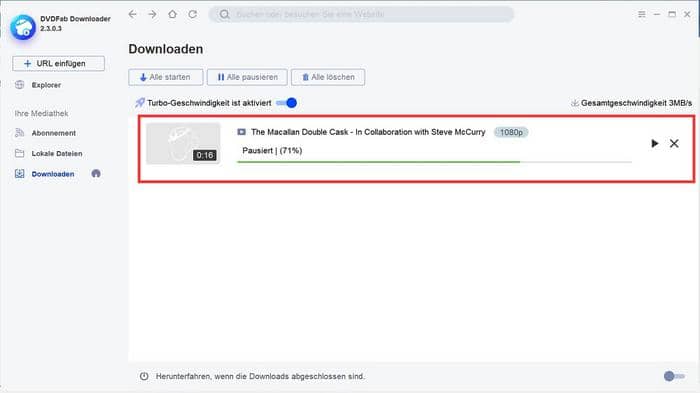Screen dimensions: 700x393
Task: Click the URL einfügen button
Action: click(58, 63)
